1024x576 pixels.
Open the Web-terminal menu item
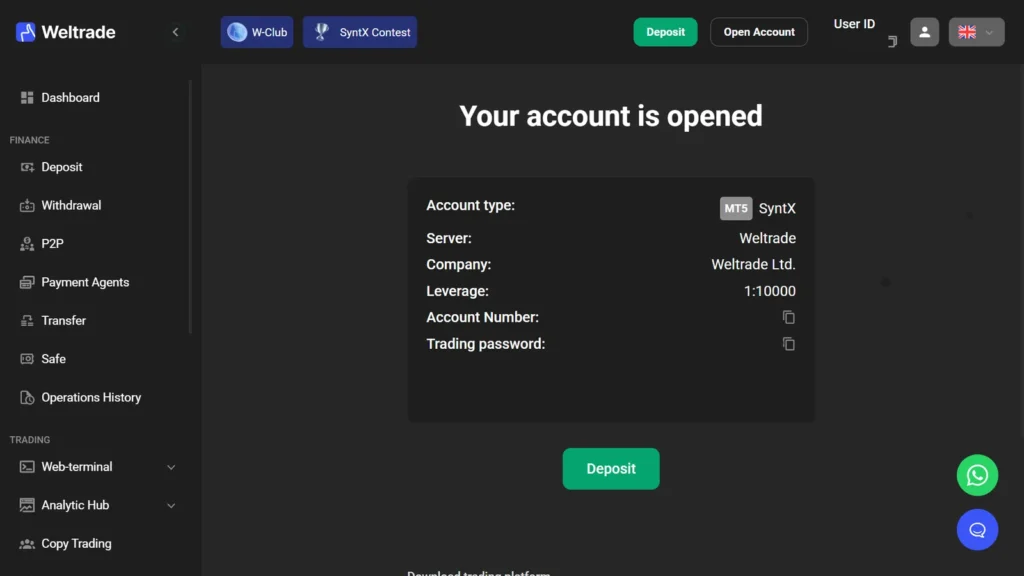pos(76,467)
